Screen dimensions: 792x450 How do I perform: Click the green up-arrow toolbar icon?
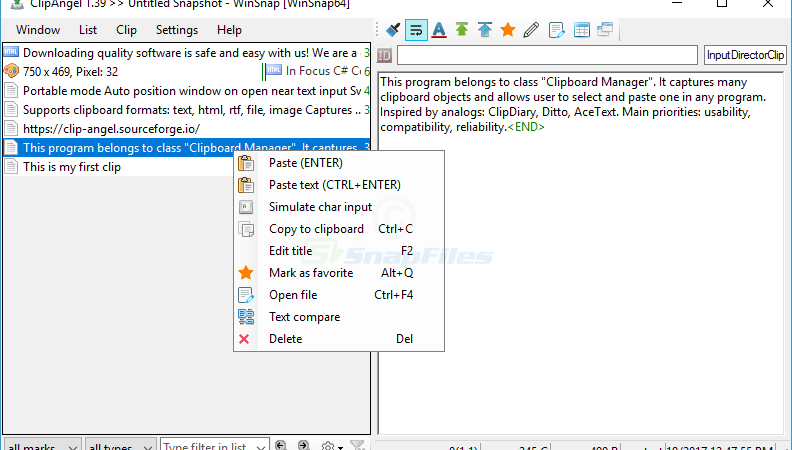pos(462,29)
